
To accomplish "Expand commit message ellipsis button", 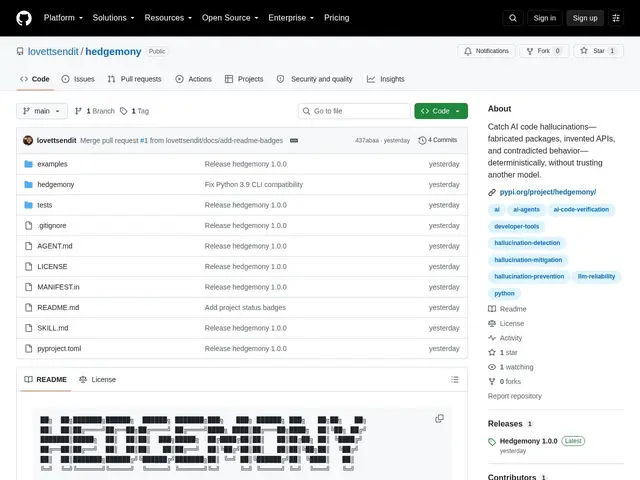I will point(294,140).
